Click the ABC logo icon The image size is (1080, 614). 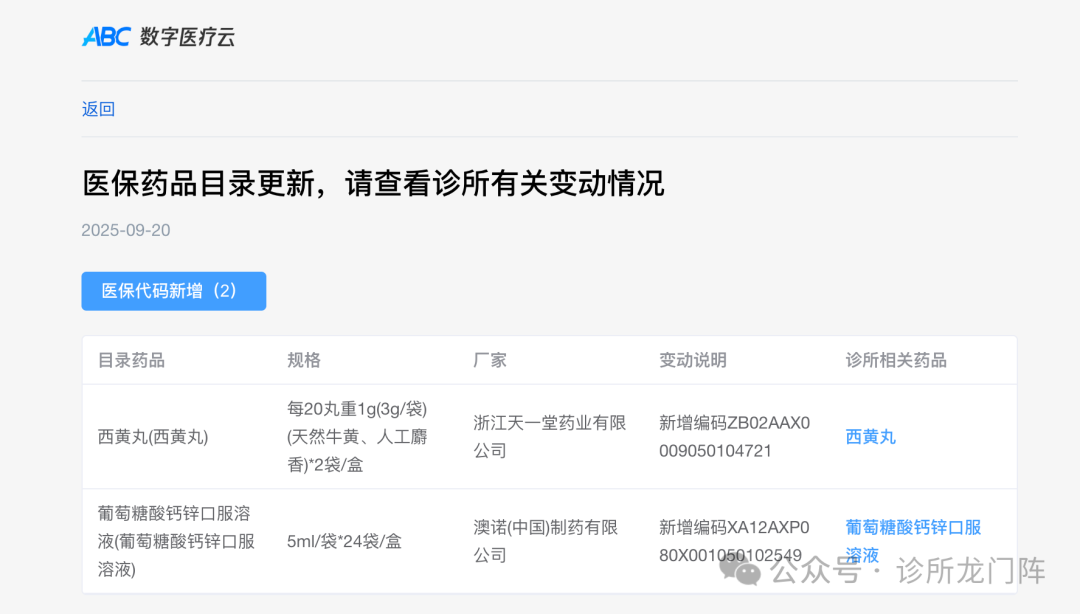(x=106, y=37)
